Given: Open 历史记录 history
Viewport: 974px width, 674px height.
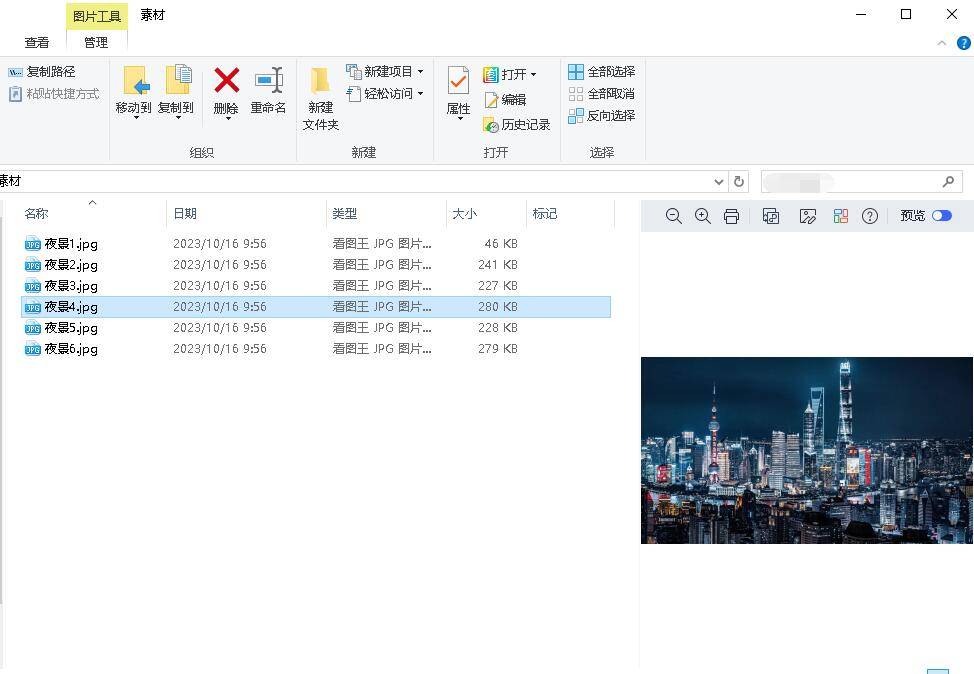Looking at the screenshot, I should click(x=517, y=125).
